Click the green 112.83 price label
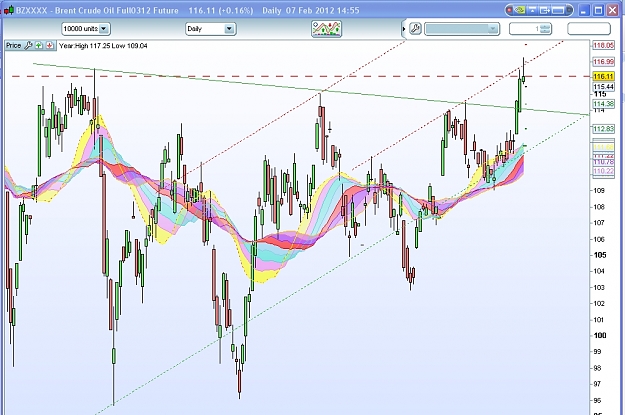 pyautogui.click(x=603, y=128)
